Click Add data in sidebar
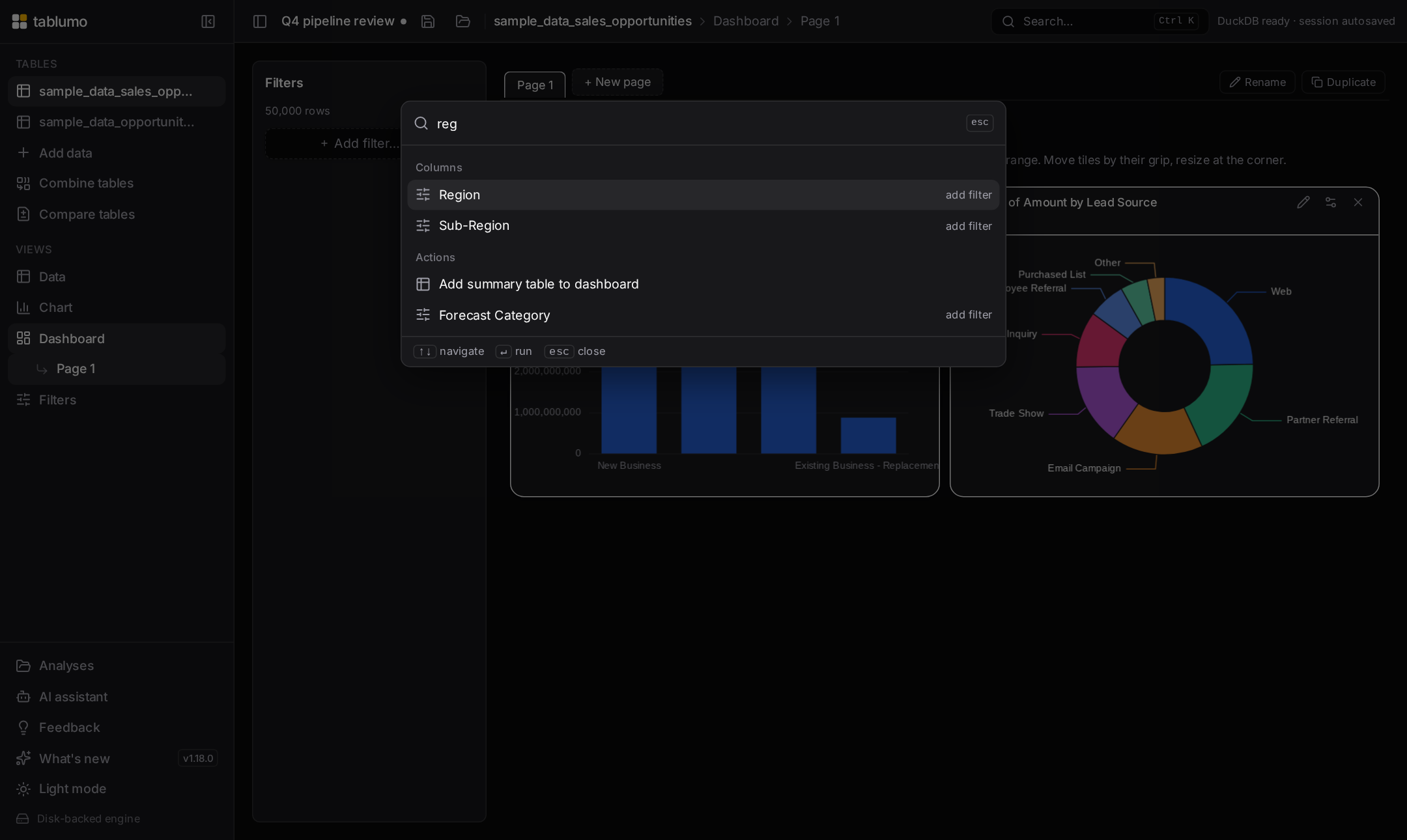1407x840 pixels. click(x=117, y=152)
